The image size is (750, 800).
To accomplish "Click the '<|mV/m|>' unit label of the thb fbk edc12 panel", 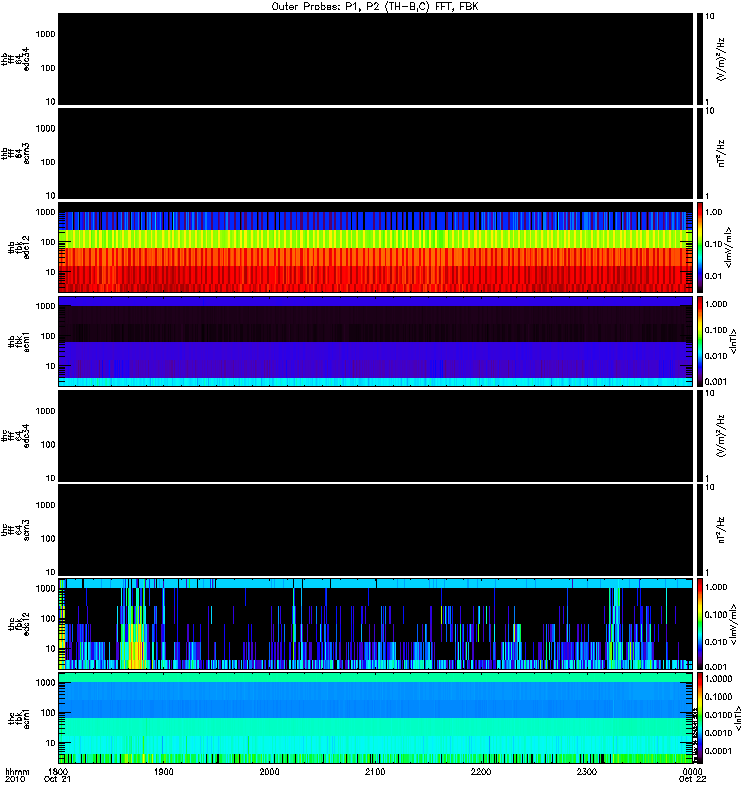I will coord(728,247).
